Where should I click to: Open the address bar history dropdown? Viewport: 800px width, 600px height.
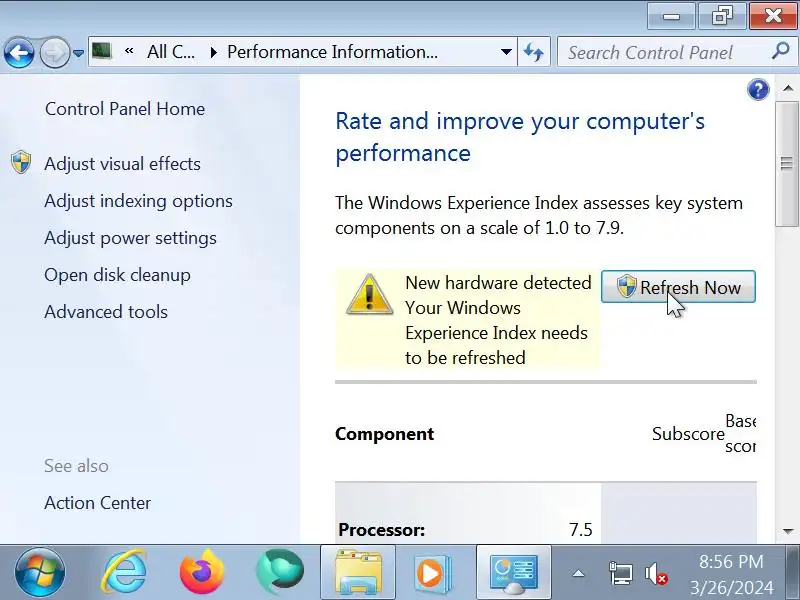tap(506, 52)
